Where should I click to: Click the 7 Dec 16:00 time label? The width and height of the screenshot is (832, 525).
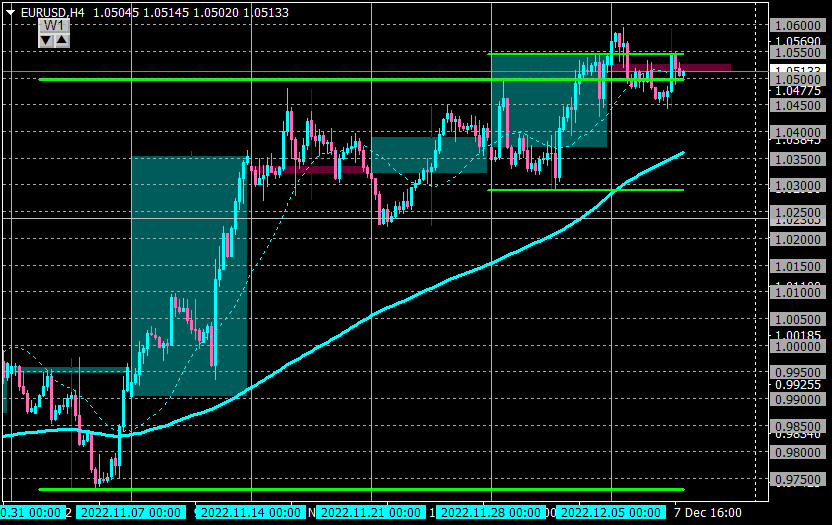(x=708, y=513)
